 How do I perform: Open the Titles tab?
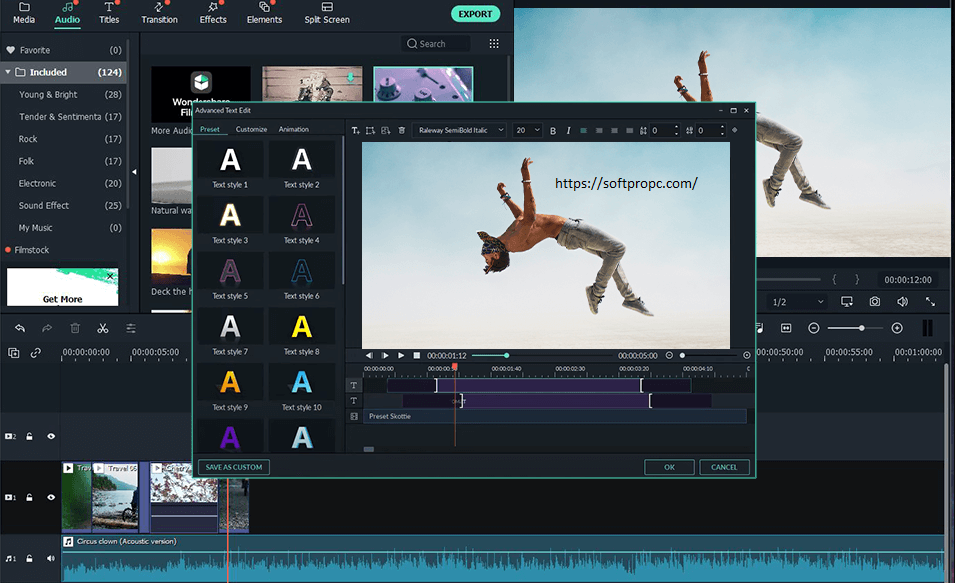[109, 13]
